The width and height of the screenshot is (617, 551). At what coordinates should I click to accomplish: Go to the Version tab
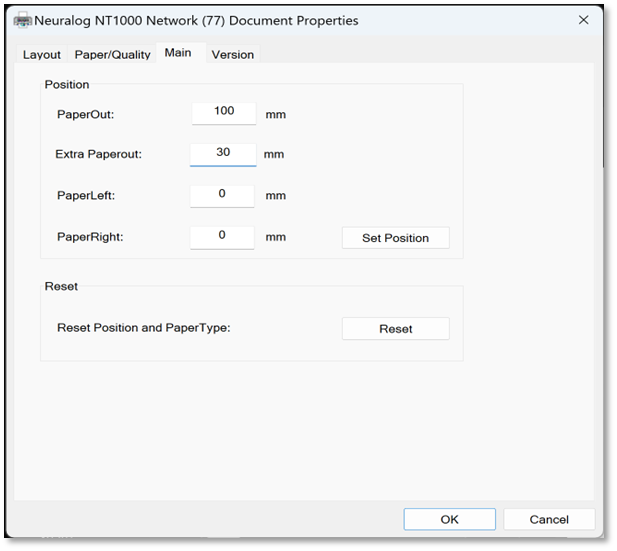click(232, 55)
